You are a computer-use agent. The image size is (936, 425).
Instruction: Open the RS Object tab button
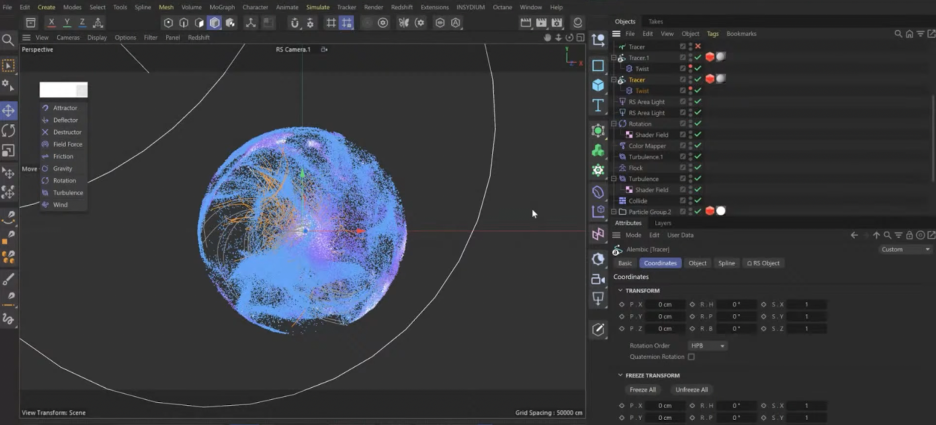763,263
